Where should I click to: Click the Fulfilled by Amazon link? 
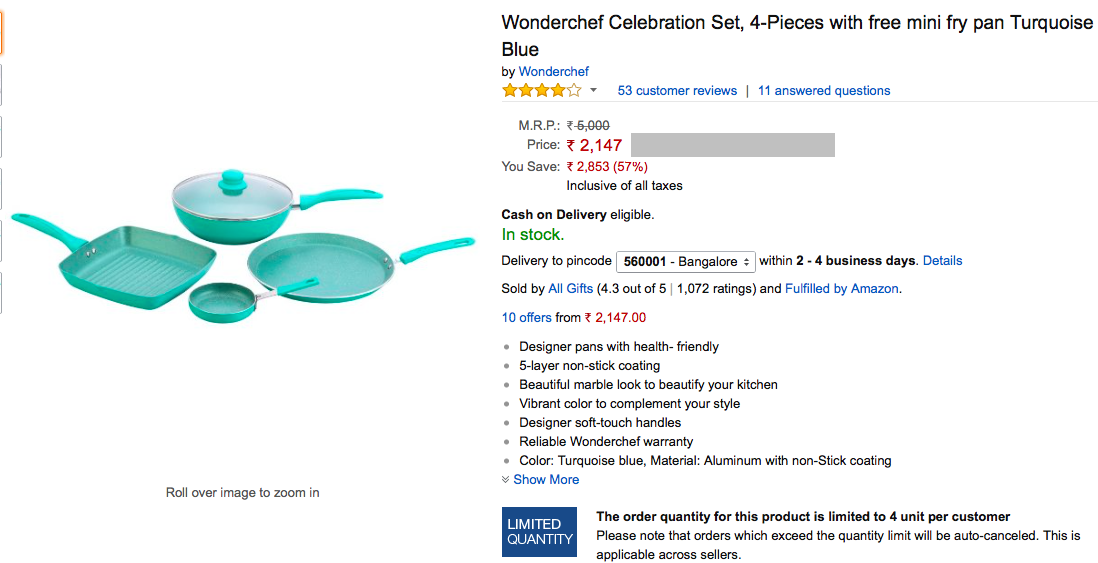(x=842, y=289)
